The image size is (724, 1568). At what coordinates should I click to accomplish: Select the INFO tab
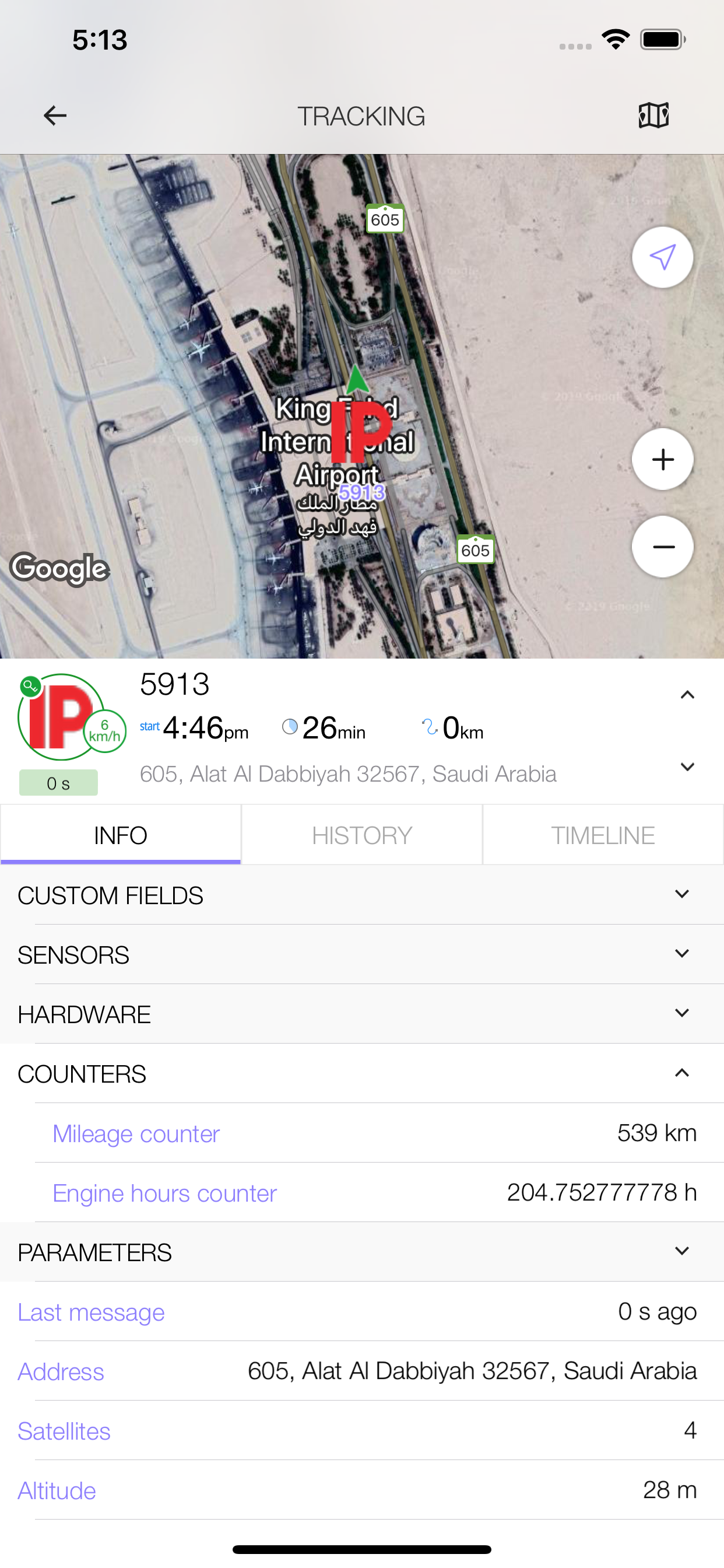tap(121, 835)
